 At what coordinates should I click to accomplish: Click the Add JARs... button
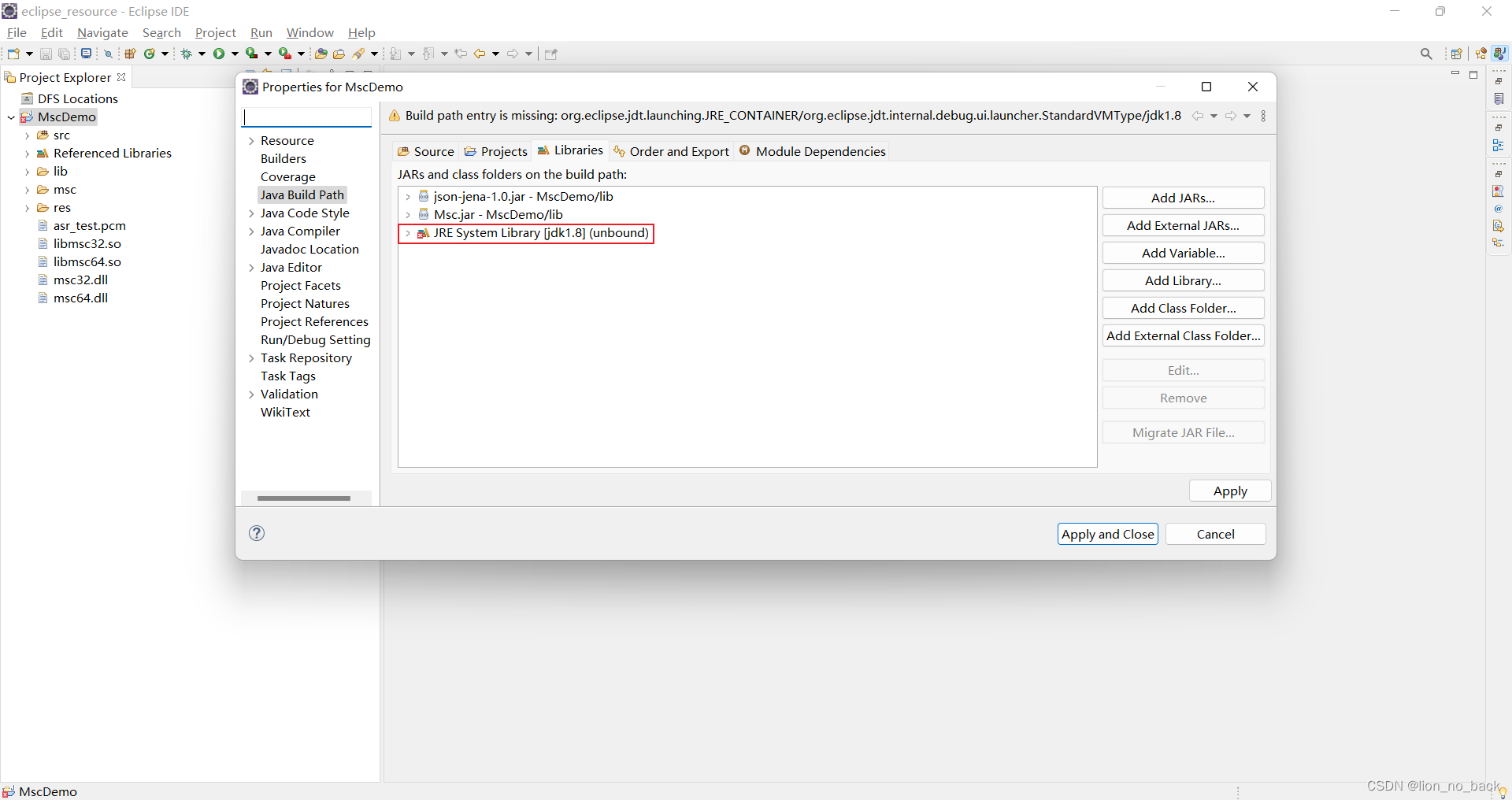click(1183, 198)
